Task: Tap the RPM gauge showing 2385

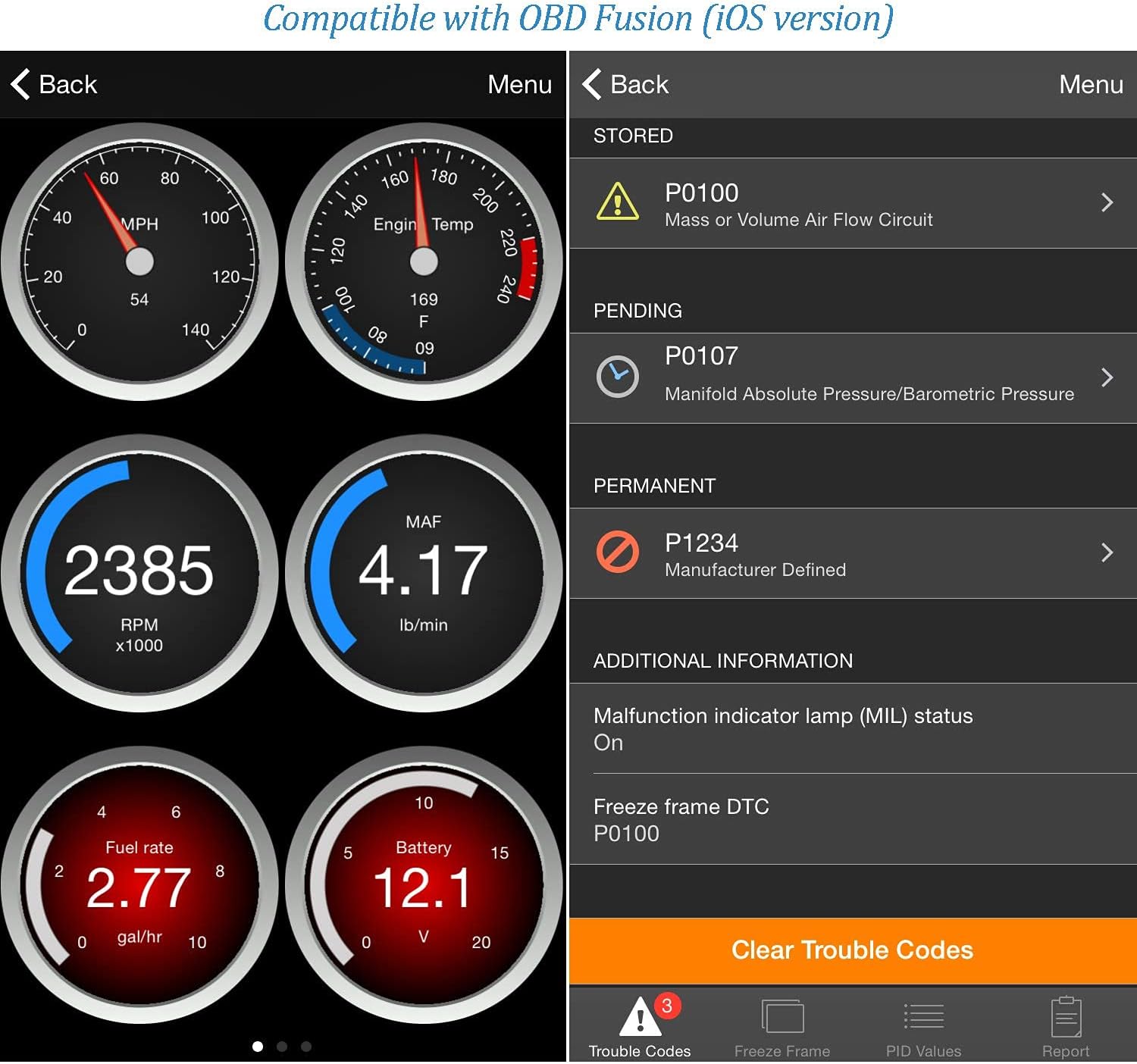Action: pyautogui.click(x=139, y=573)
